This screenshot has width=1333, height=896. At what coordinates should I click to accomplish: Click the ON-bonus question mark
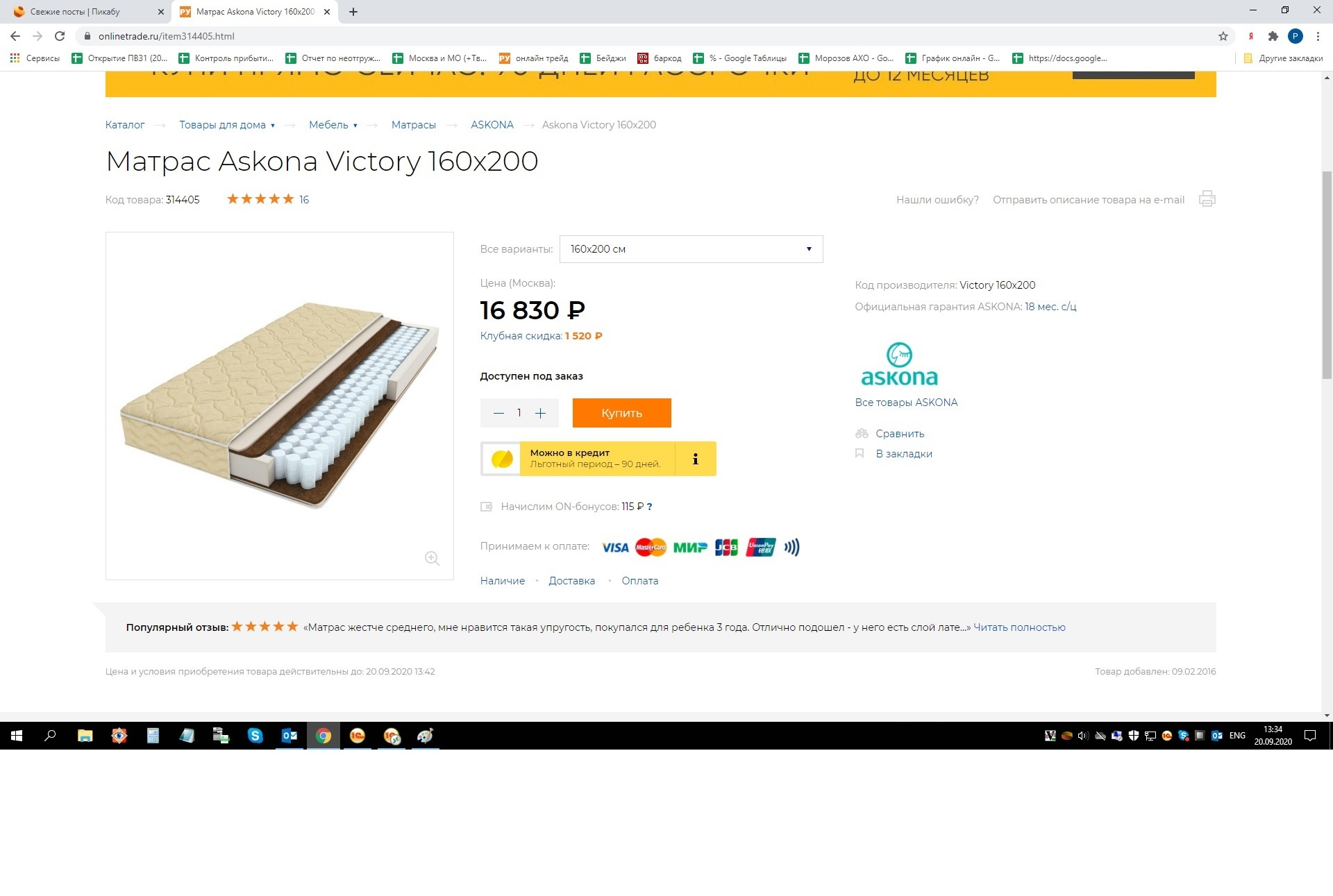649,507
